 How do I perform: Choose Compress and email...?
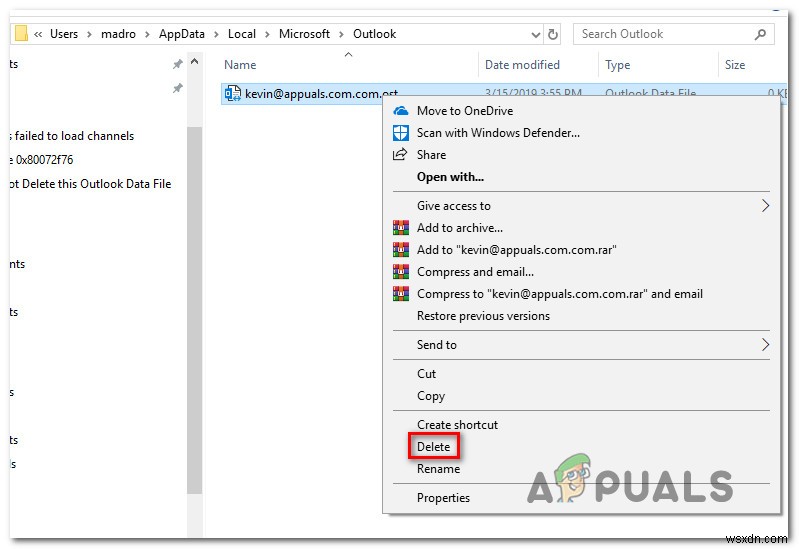[x=475, y=272]
